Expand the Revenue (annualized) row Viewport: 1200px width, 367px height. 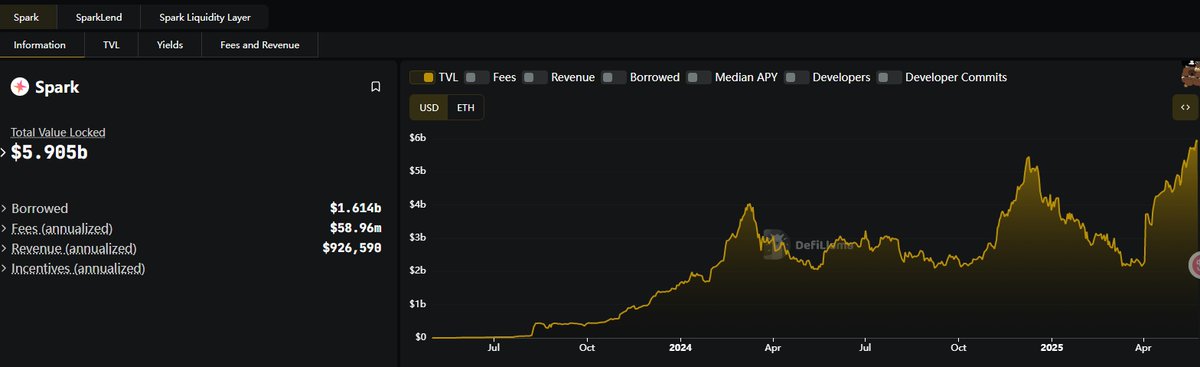pos(3,248)
